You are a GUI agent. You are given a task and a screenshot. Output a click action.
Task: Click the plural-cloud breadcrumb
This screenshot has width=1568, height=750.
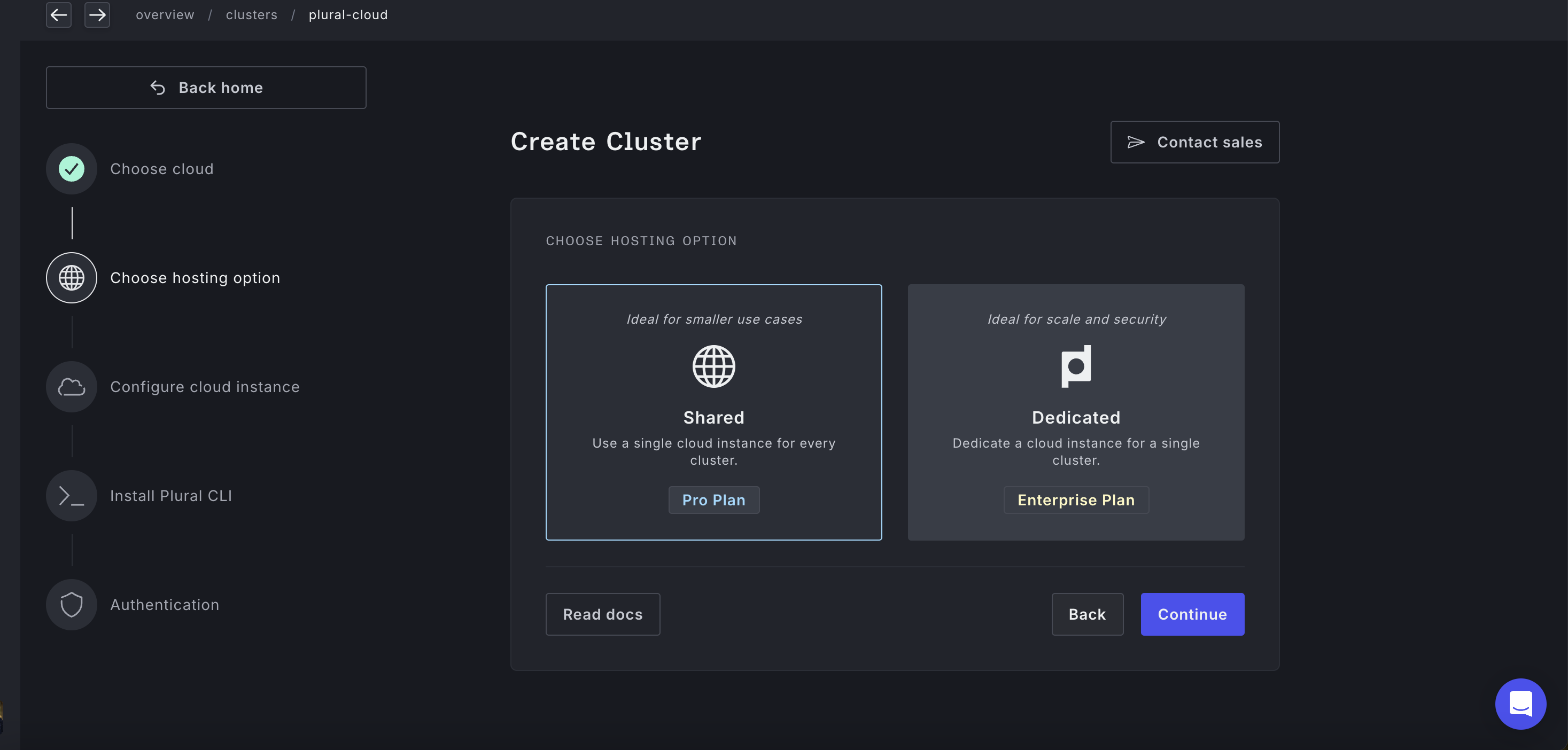pos(347,14)
